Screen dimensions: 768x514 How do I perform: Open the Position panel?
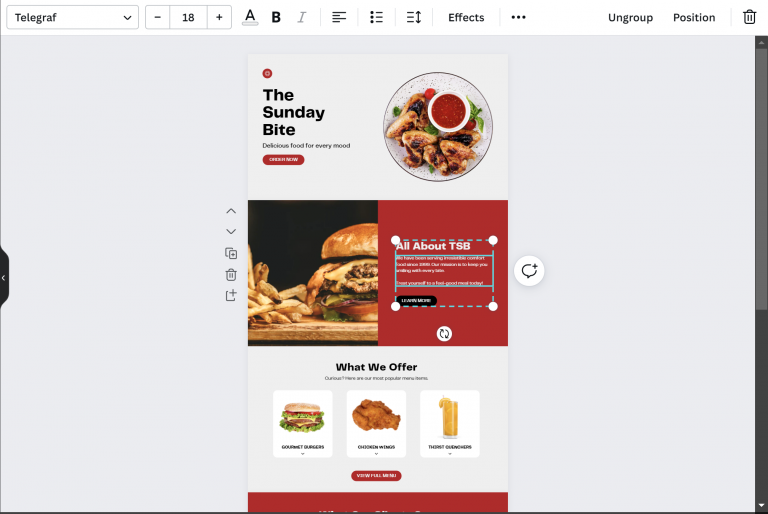tap(694, 18)
